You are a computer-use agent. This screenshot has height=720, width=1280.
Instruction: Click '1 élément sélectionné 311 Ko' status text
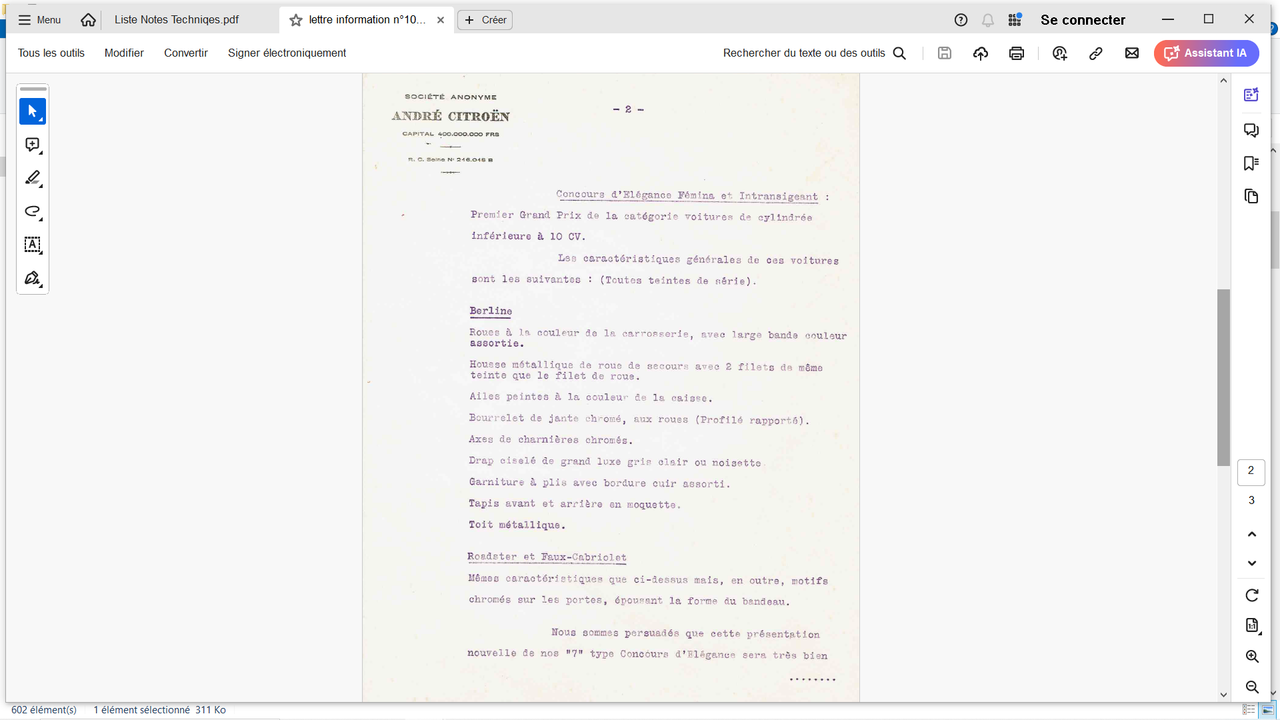160,710
